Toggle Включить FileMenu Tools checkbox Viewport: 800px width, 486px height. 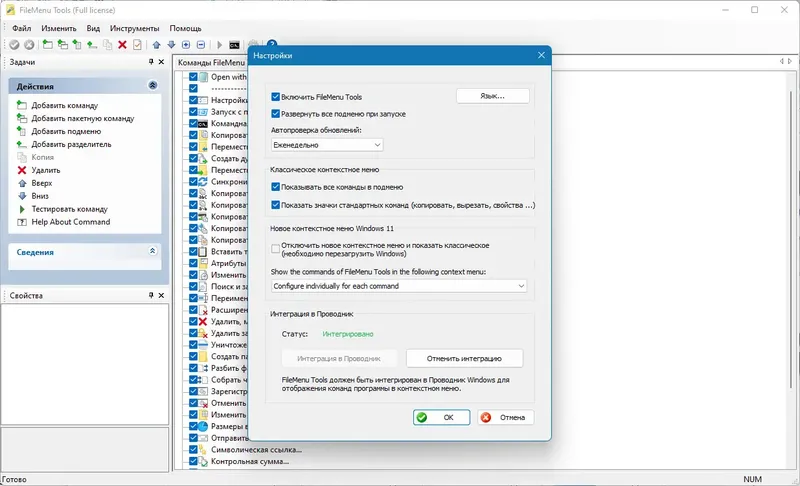coord(276,97)
